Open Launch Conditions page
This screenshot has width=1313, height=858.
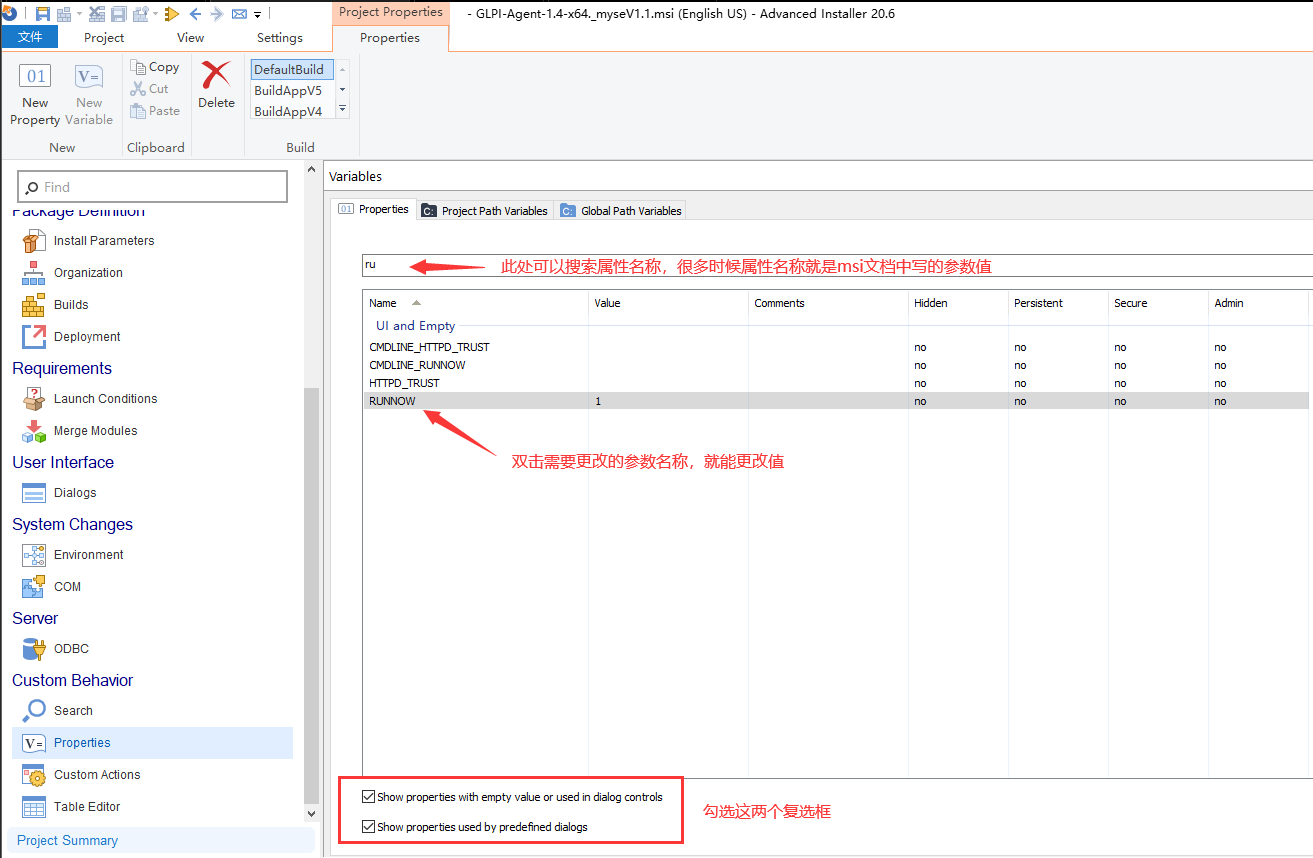[x=105, y=398]
